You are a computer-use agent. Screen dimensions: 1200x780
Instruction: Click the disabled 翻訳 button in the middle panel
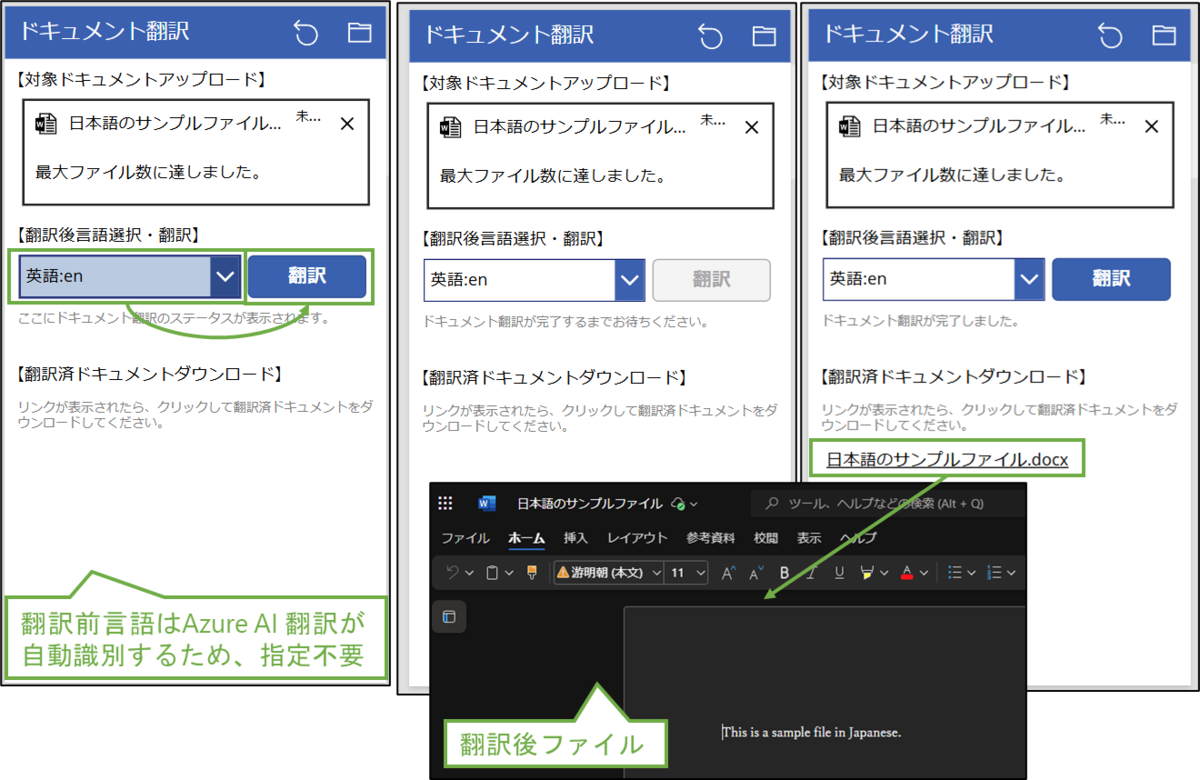(712, 280)
